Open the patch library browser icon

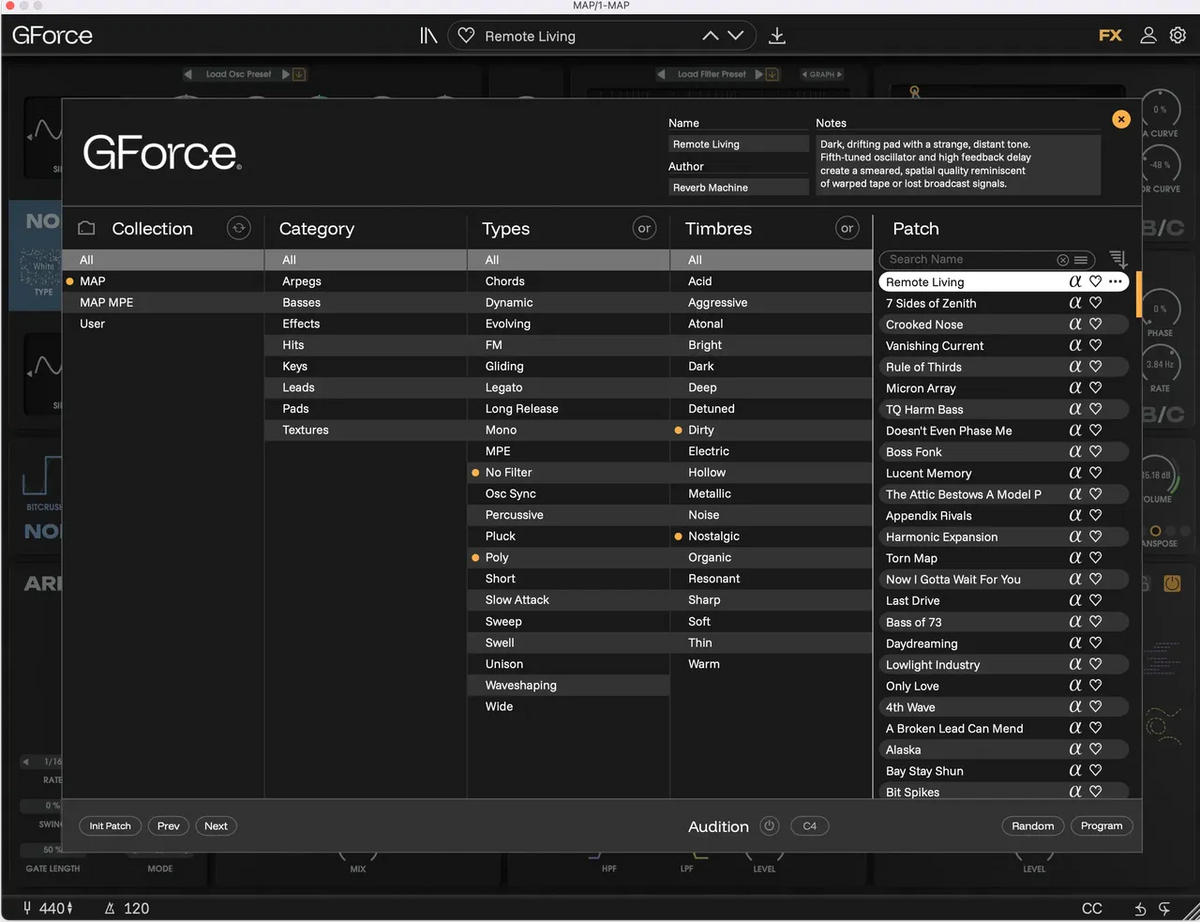tap(429, 36)
